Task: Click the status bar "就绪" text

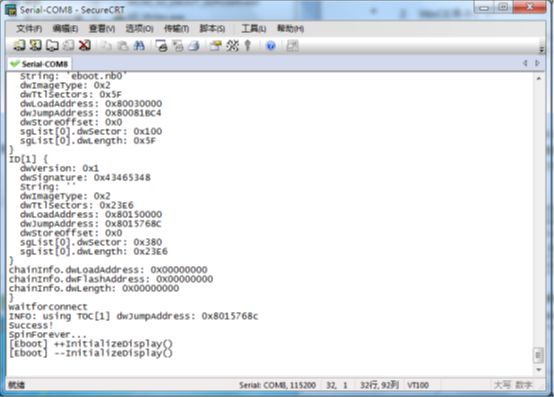Action: [17, 385]
